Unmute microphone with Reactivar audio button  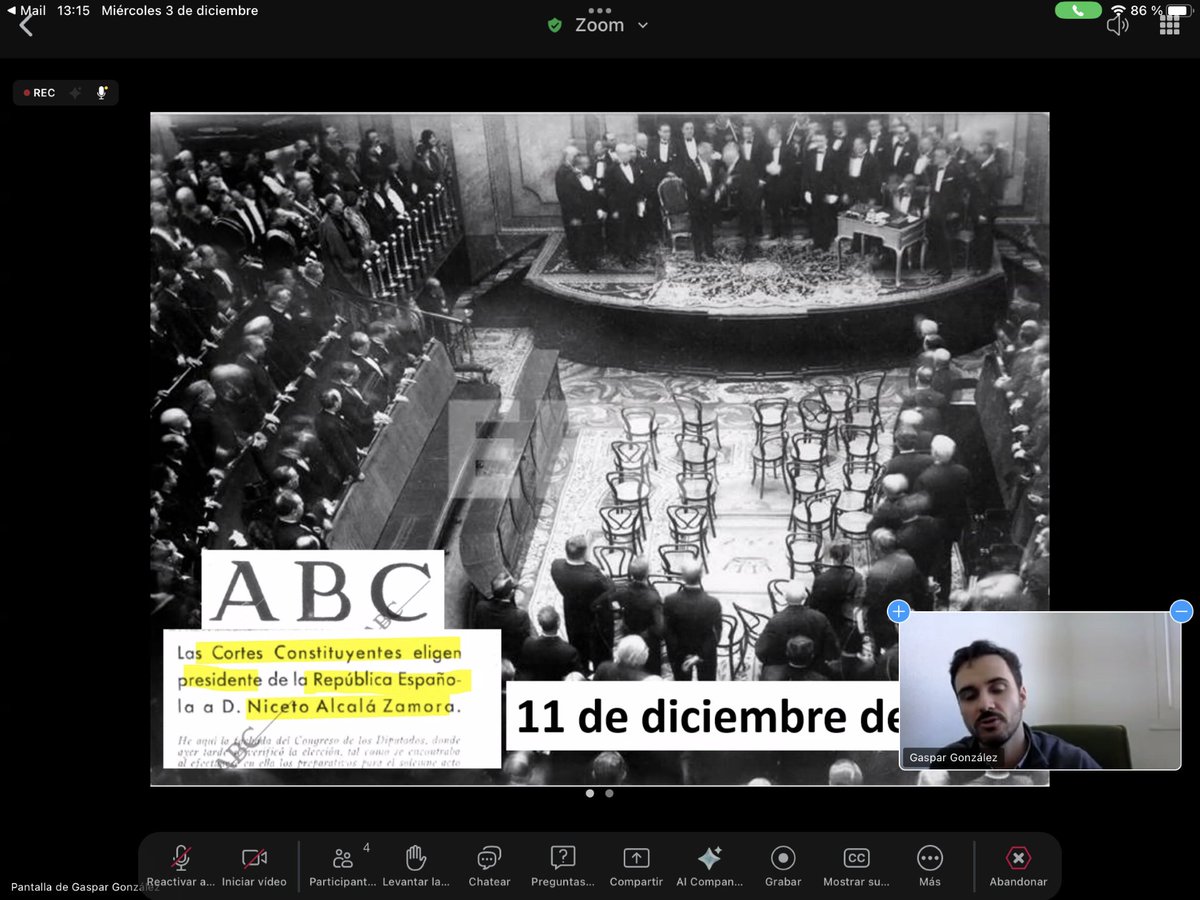coord(181,866)
